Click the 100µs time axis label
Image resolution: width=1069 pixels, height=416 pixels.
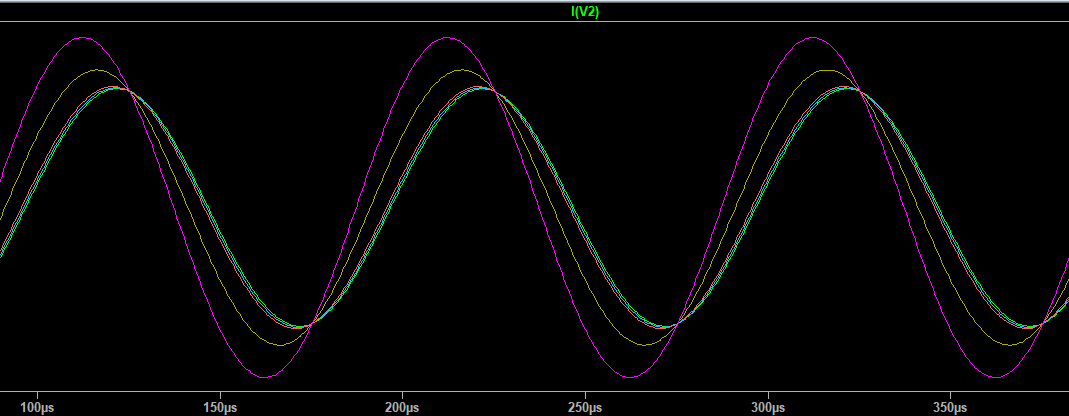(x=37, y=408)
